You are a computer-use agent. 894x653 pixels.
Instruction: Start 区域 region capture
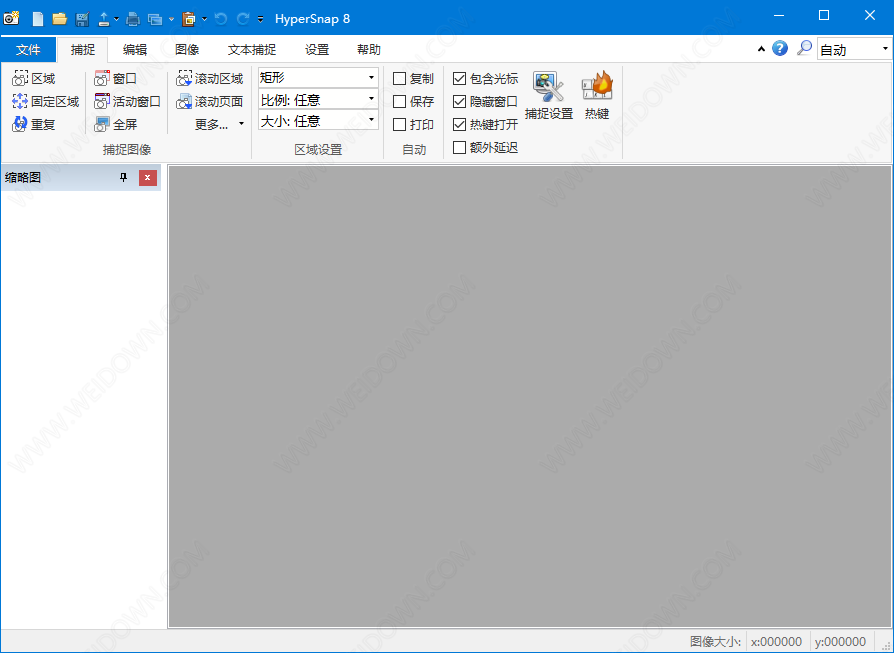tap(34, 79)
